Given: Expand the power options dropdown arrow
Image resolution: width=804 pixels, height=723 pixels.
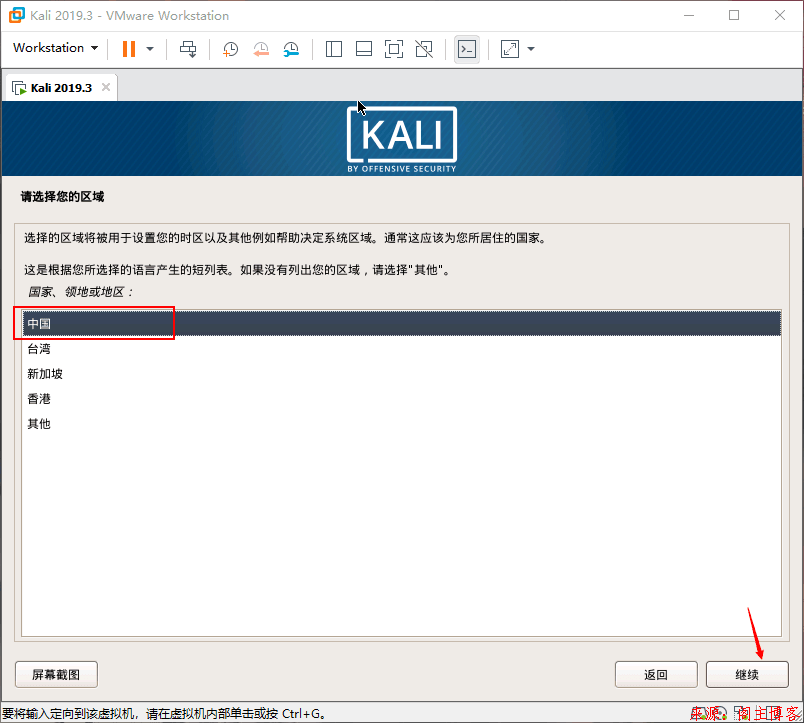Looking at the screenshot, I should 150,49.
